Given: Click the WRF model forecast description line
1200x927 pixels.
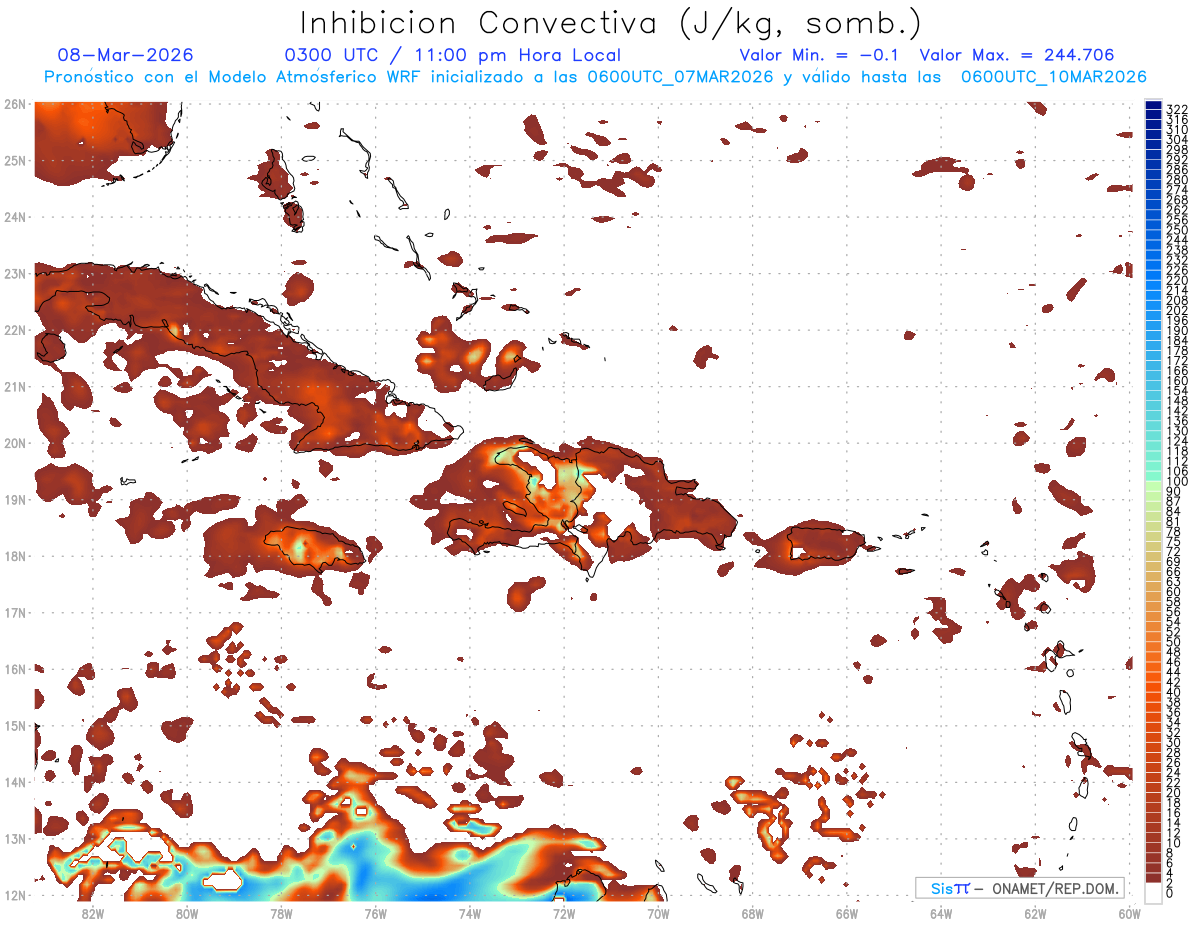Looking at the screenshot, I should [x=594, y=77].
